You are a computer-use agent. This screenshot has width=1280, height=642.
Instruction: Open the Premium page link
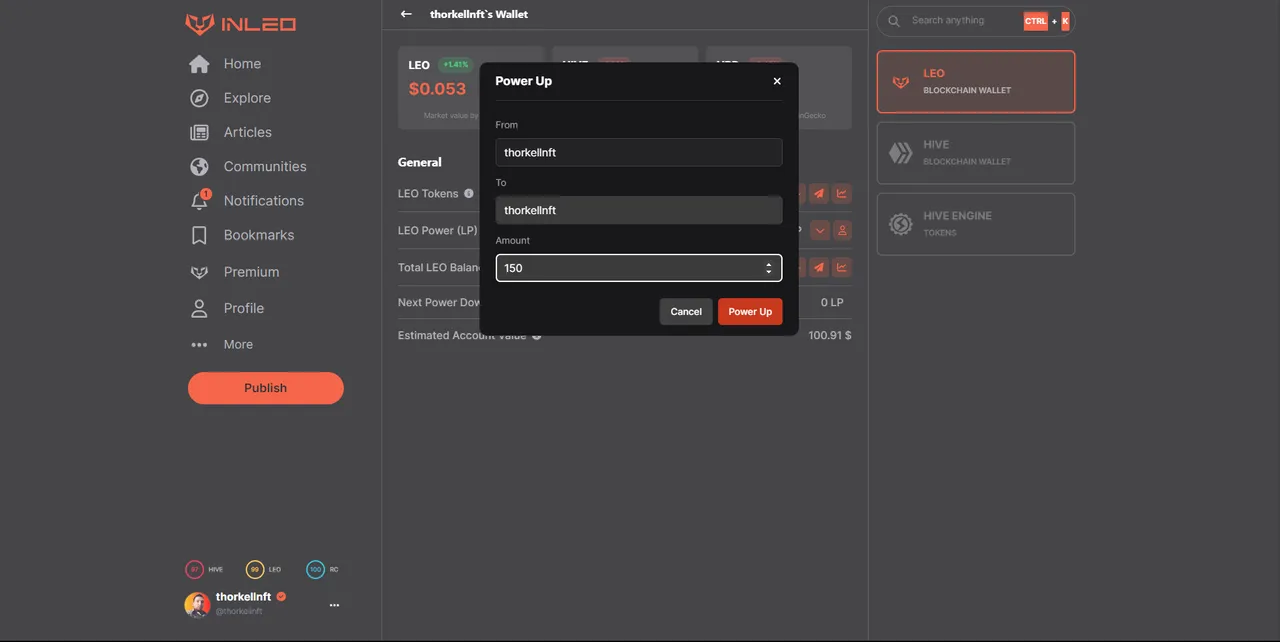click(251, 272)
